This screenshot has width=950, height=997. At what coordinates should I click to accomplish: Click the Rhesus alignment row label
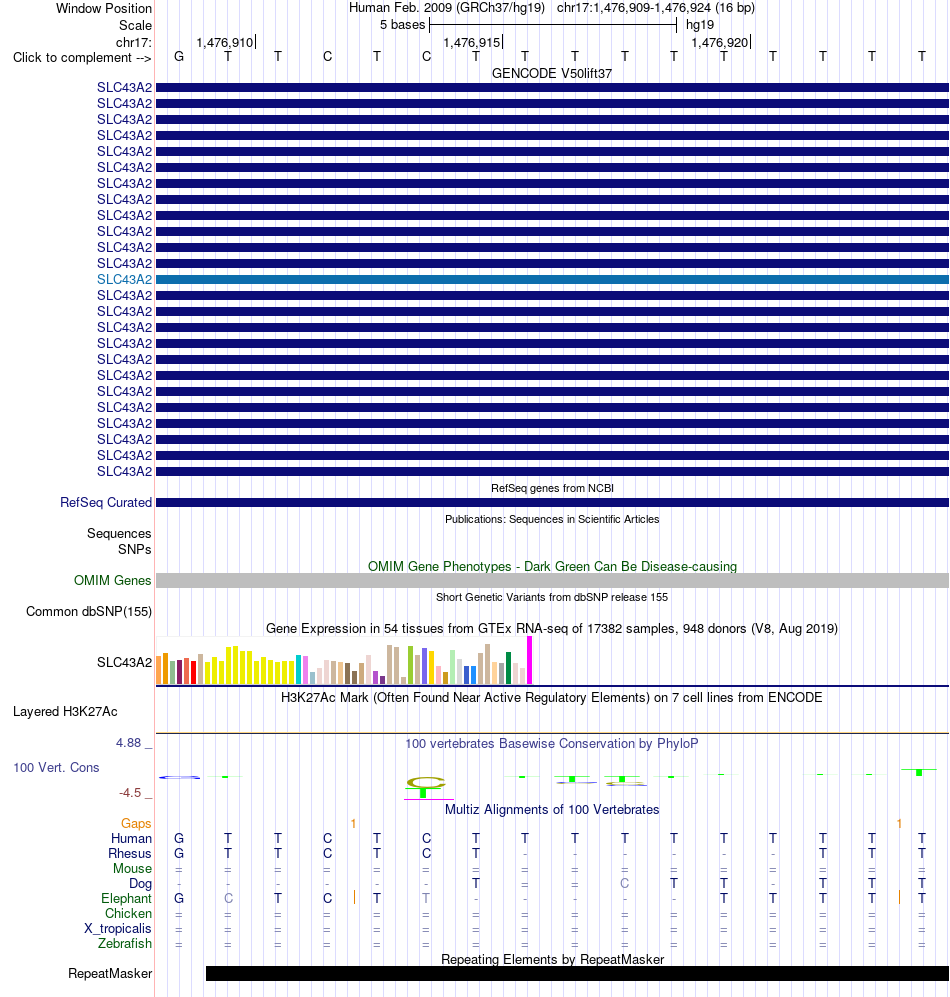pos(130,853)
